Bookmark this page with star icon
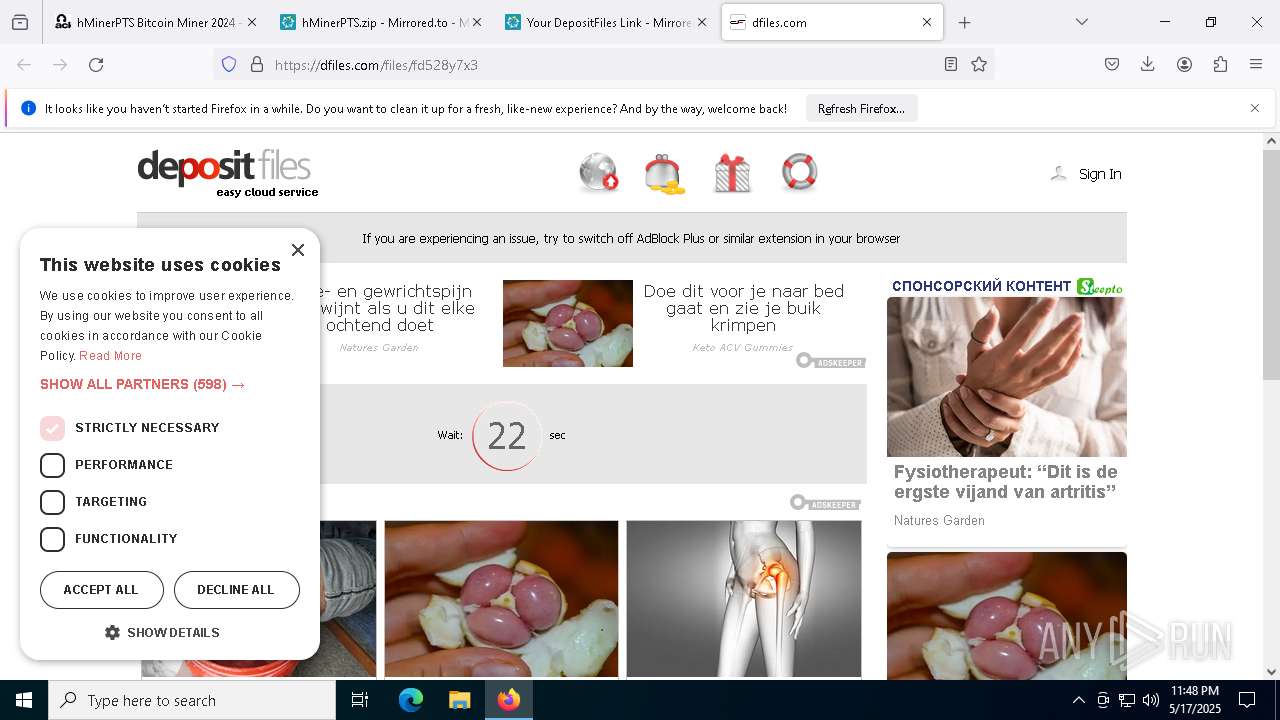 (979, 65)
